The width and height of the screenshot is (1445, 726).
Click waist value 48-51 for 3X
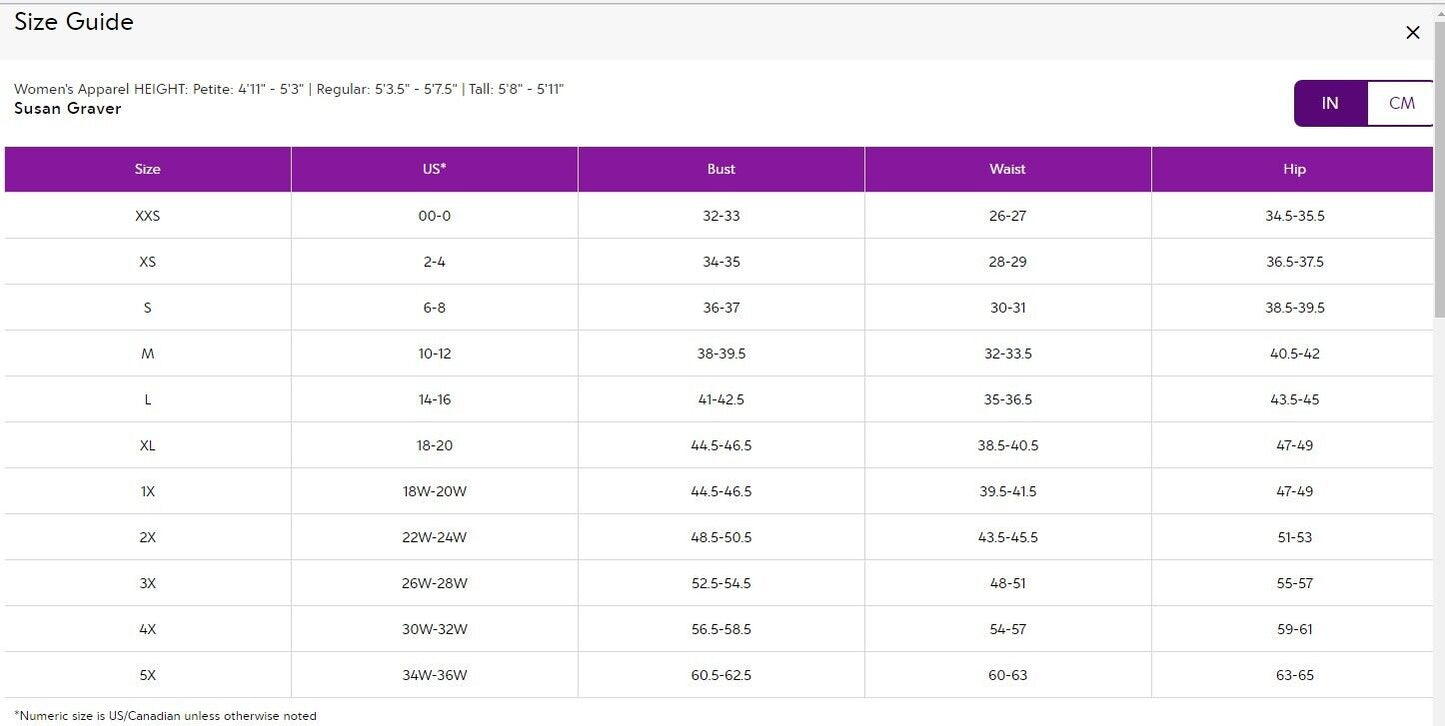(x=1008, y=583)
